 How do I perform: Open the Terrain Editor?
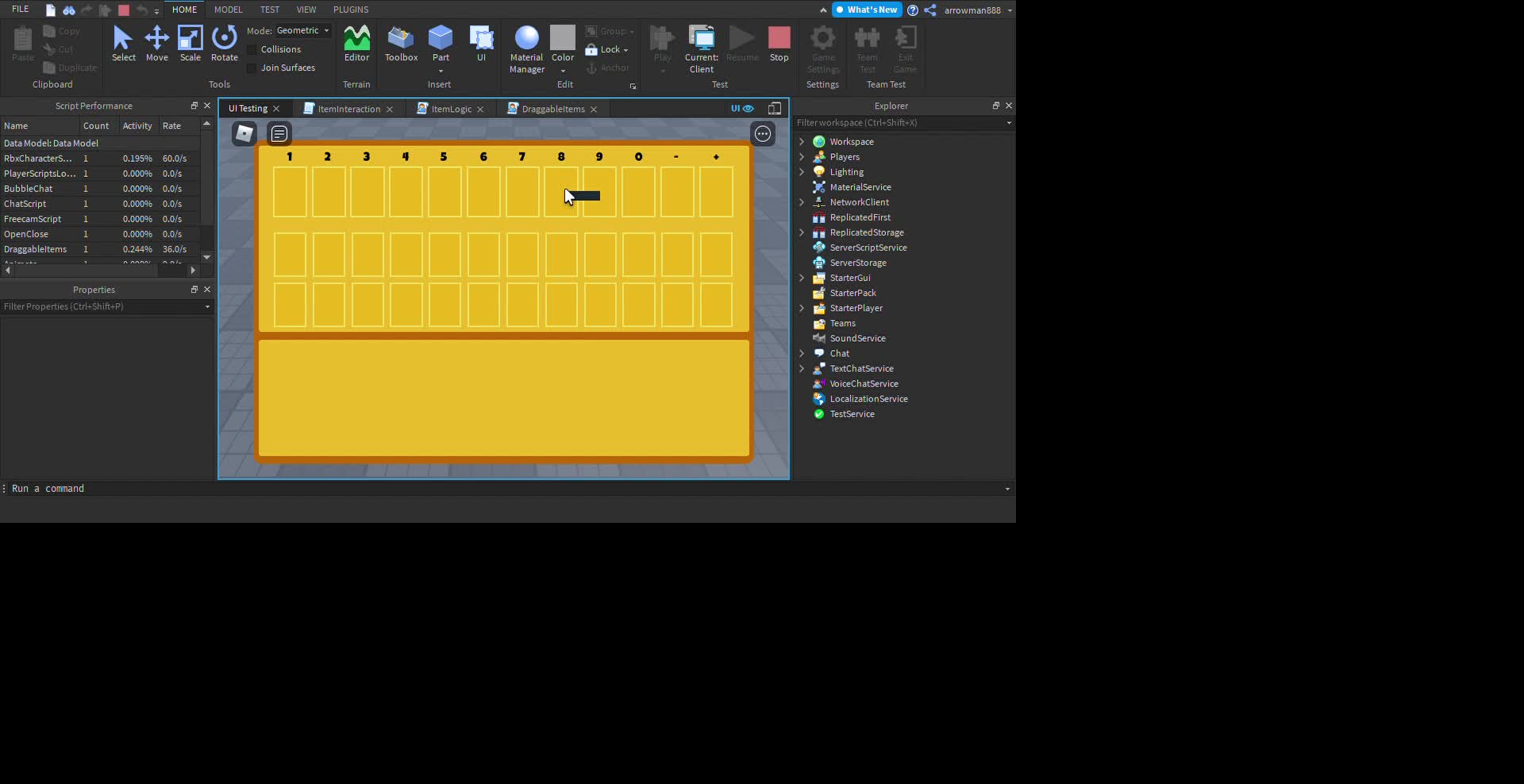[x=356, y=43]
